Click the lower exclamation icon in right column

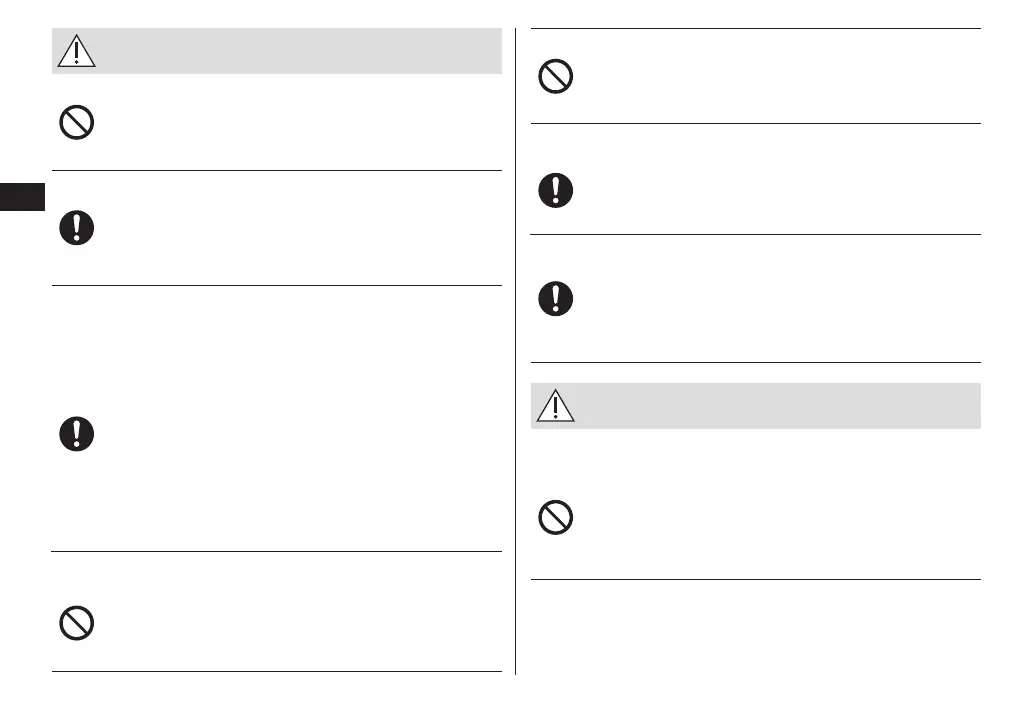(555, 299)
